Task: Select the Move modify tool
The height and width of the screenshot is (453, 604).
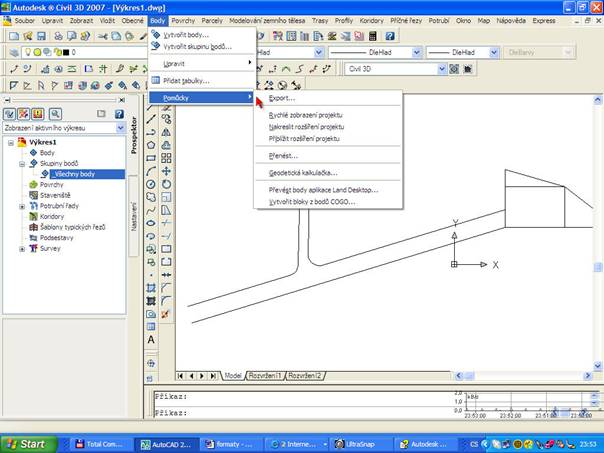Action: point(166,171)
